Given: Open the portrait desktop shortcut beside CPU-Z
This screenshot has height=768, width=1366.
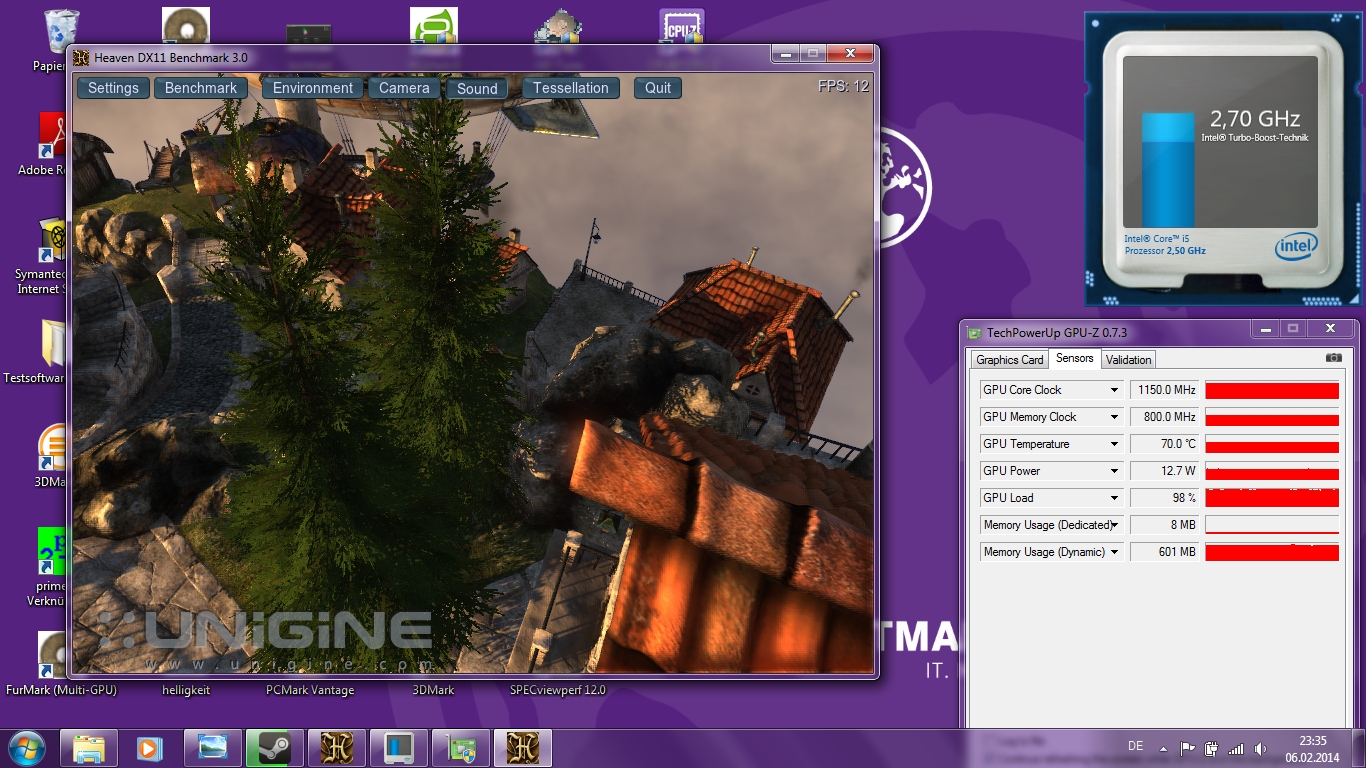Looking at the screenshot, I should [x=557, y=27].
